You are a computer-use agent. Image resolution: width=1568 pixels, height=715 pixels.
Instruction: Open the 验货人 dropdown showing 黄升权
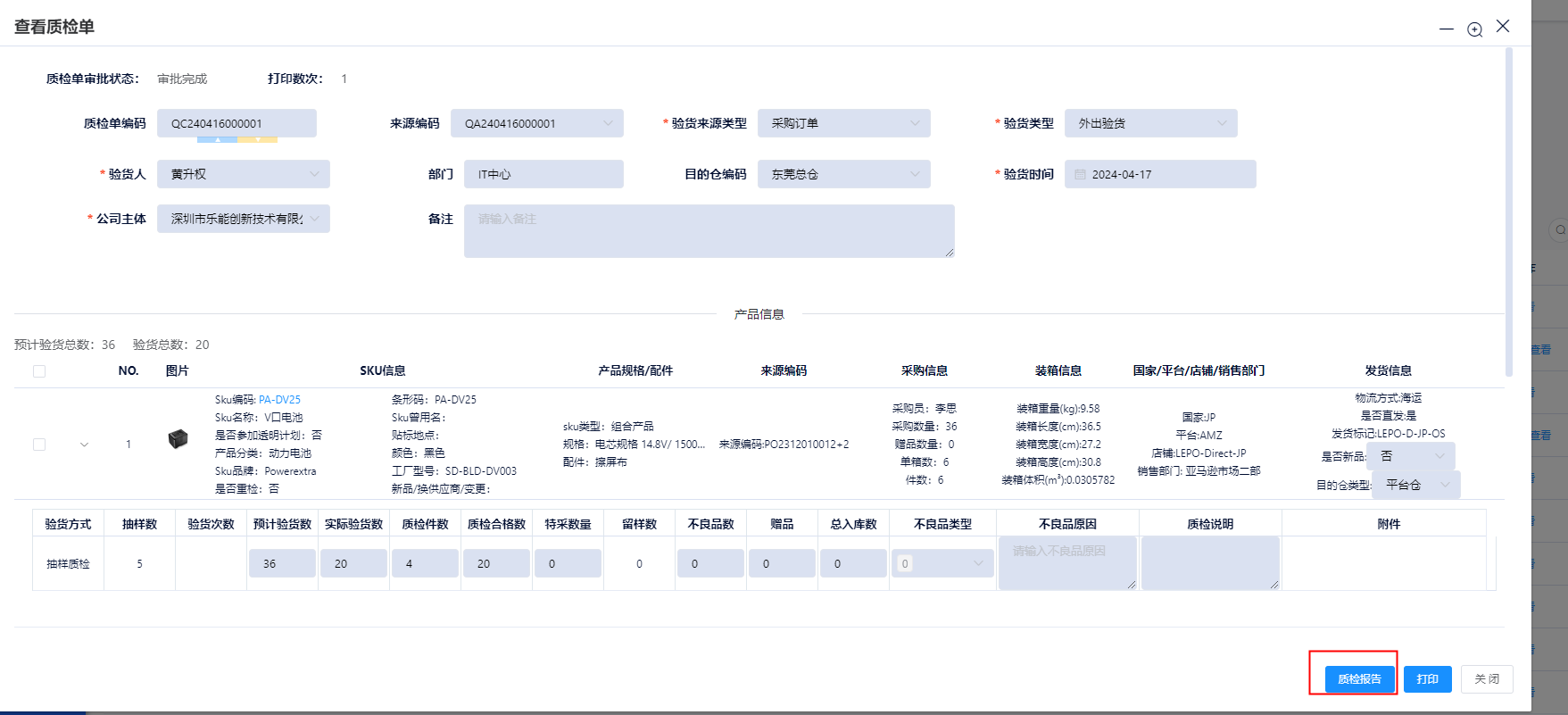click(x=244, y=174)
